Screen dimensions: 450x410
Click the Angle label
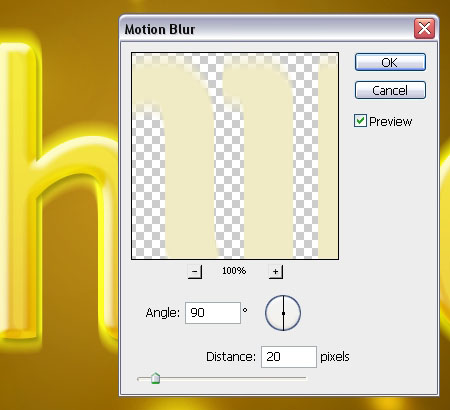(x=163, y=313)
